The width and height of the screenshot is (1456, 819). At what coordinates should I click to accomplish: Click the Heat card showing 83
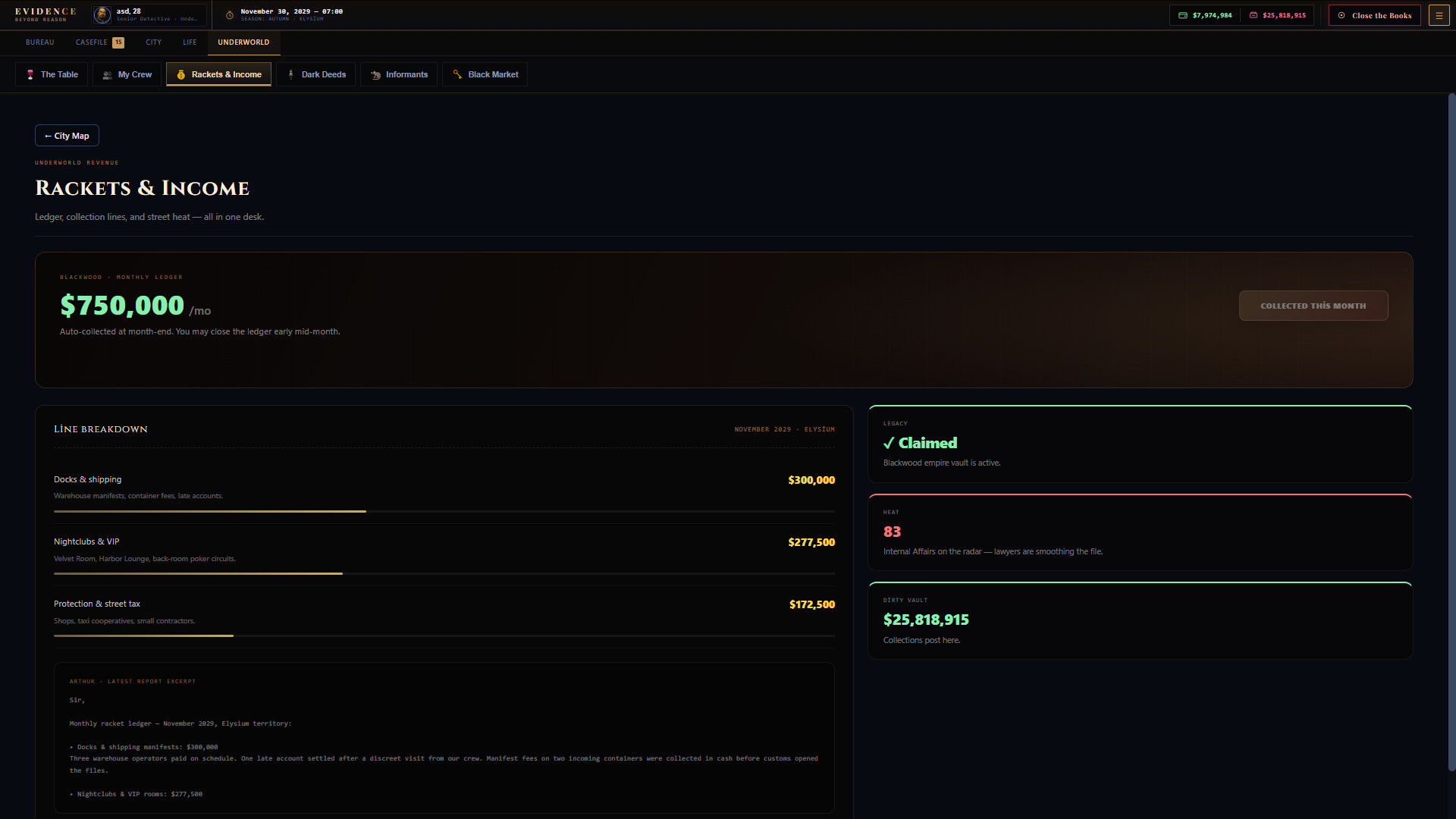[x=1141, y=532]
